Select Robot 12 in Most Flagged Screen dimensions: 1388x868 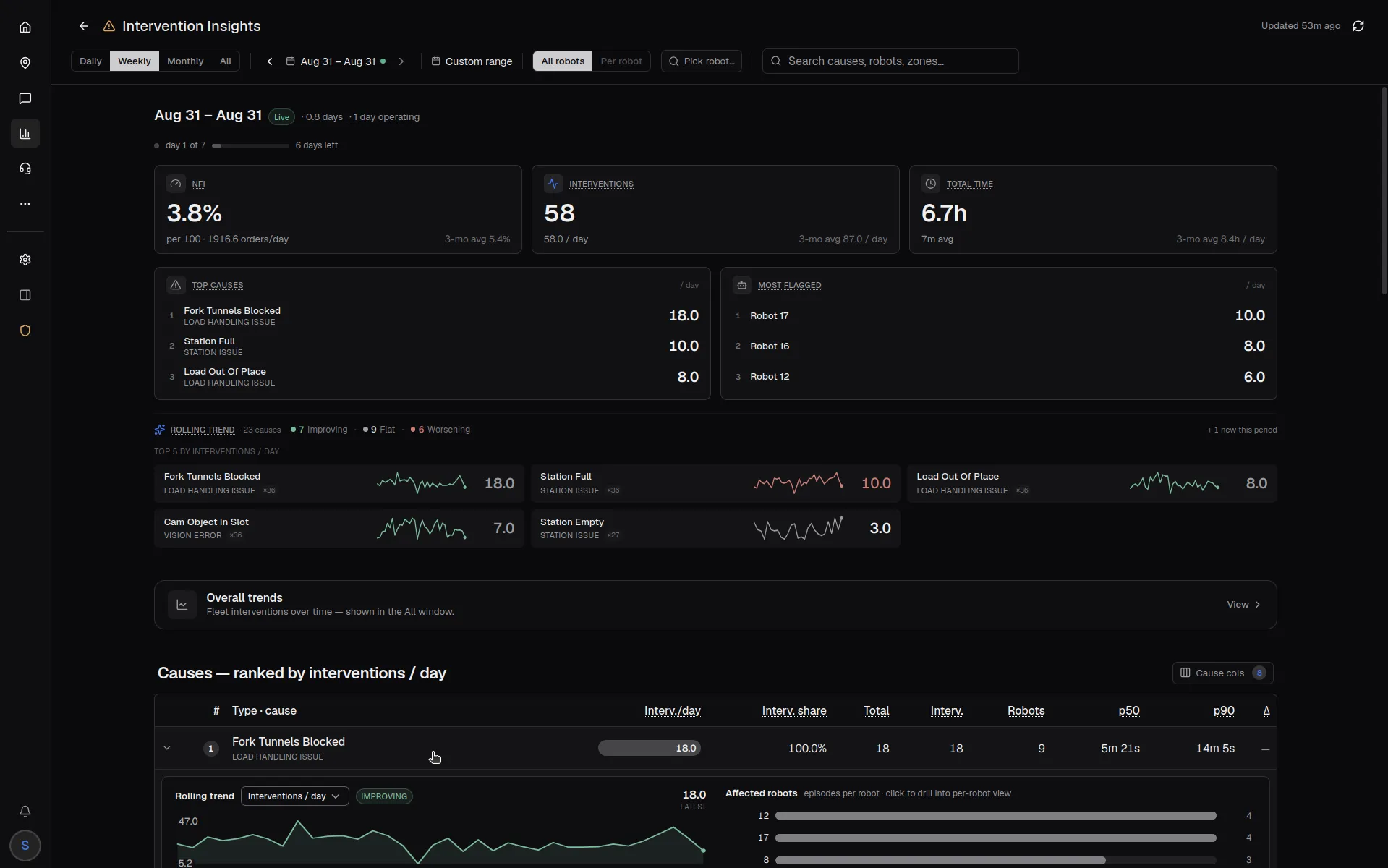coord(999,377)
